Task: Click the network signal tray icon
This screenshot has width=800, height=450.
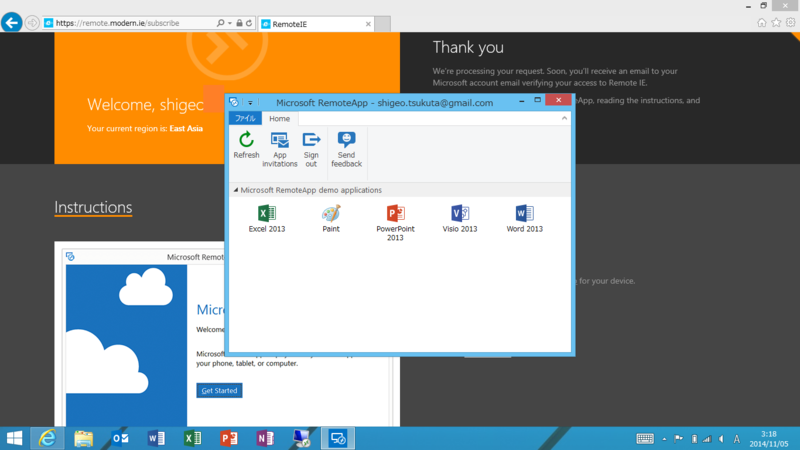Action: click(707, 439)
